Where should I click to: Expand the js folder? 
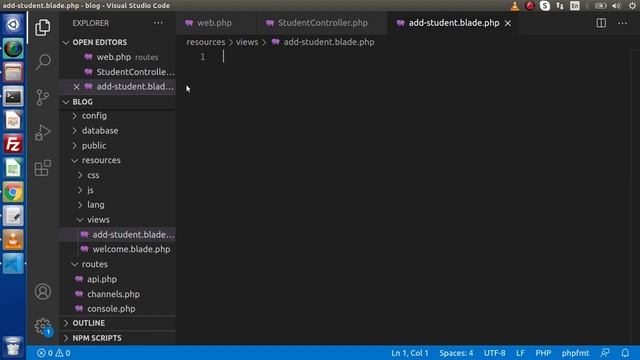[x=118, y=190]
